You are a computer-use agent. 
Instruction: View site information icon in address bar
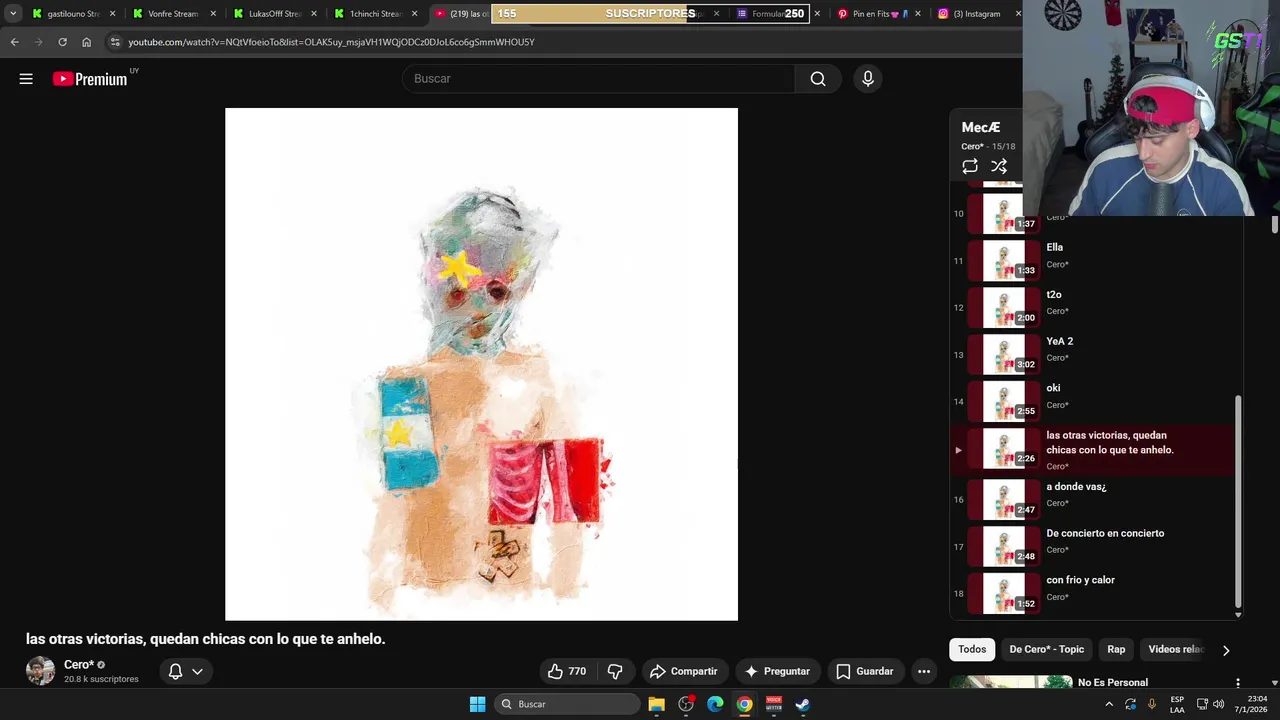[115, 42]
